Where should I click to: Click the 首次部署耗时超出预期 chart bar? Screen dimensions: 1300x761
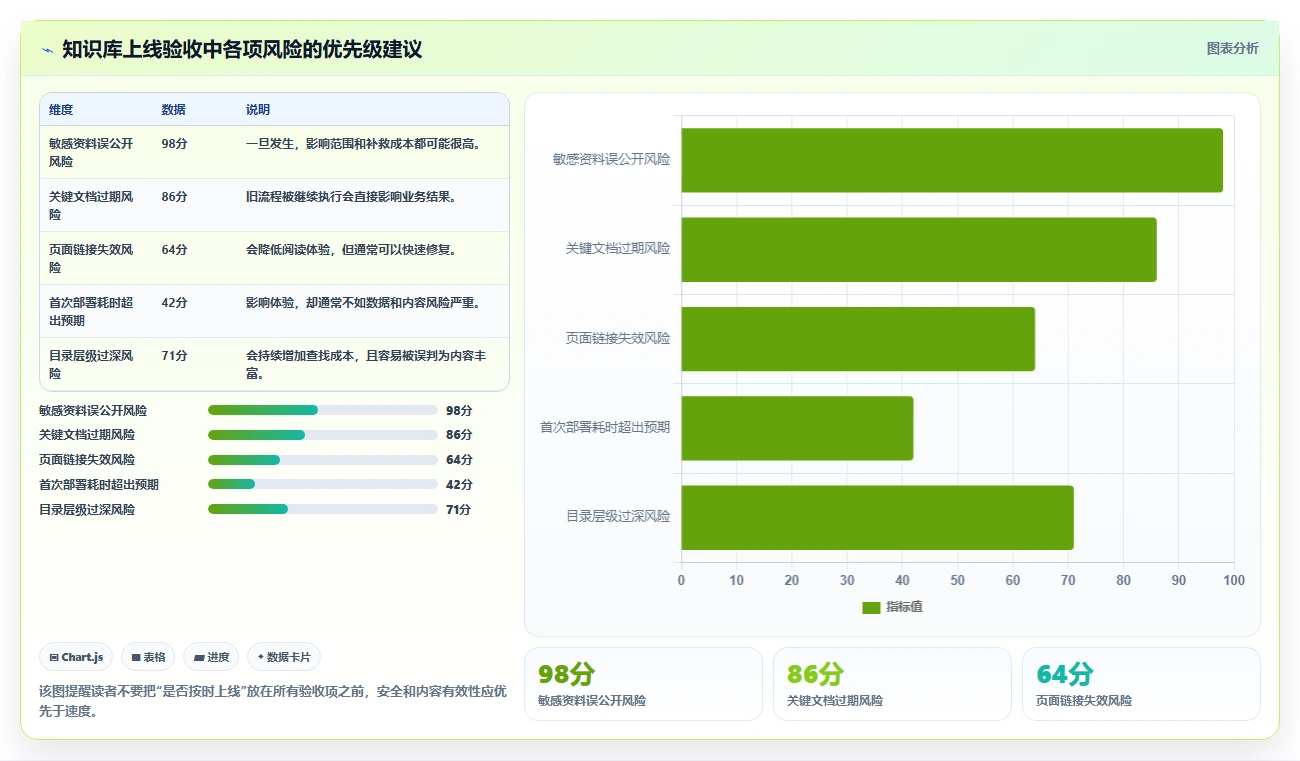(797, 428)
